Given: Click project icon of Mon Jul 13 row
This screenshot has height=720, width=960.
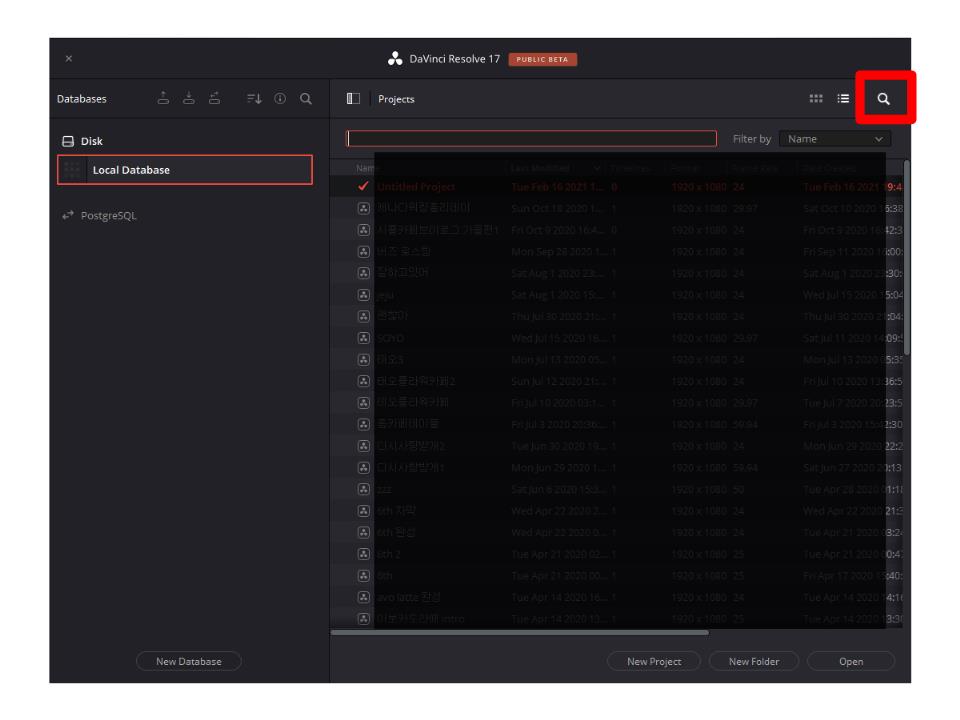Looking at the screenshot, I should coord(364,359).
